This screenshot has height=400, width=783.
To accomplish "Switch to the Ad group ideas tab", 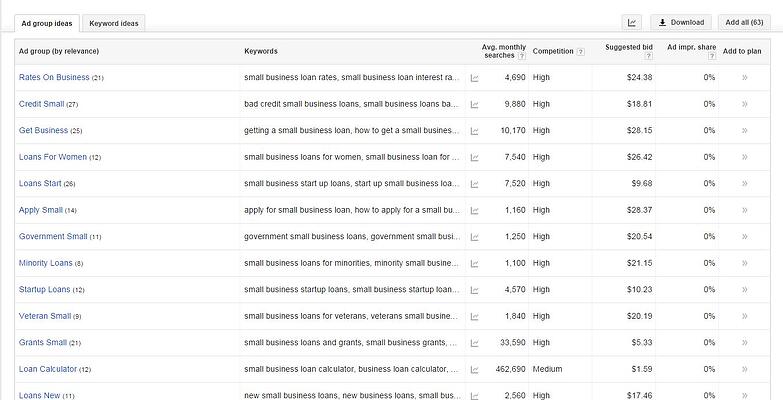I will [47, 23].
